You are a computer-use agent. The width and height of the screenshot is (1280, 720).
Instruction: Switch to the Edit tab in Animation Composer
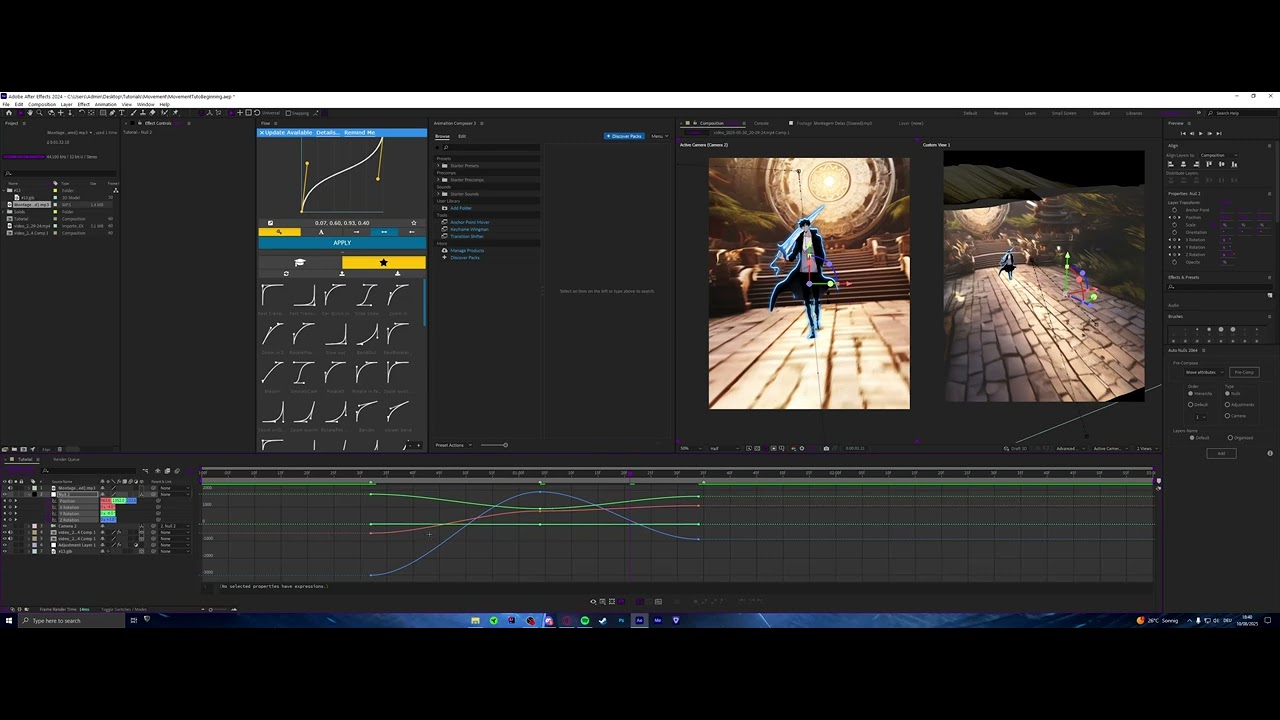462,136
